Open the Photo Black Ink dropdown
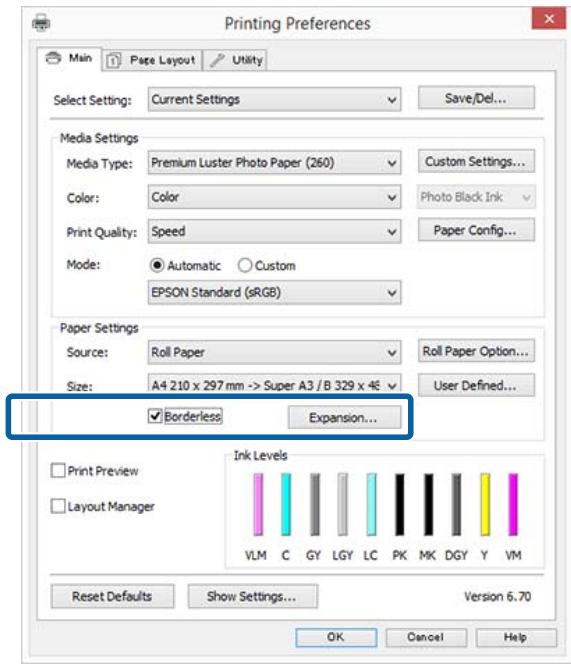The height and width of the screenshot is (665, 571). 476,197
